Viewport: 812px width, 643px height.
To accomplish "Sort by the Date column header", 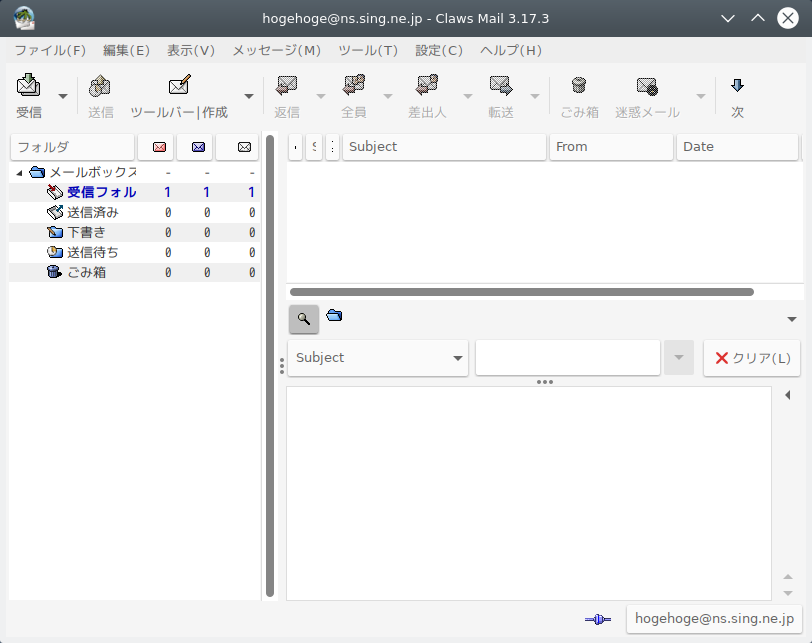I will [x=737, y=147].
